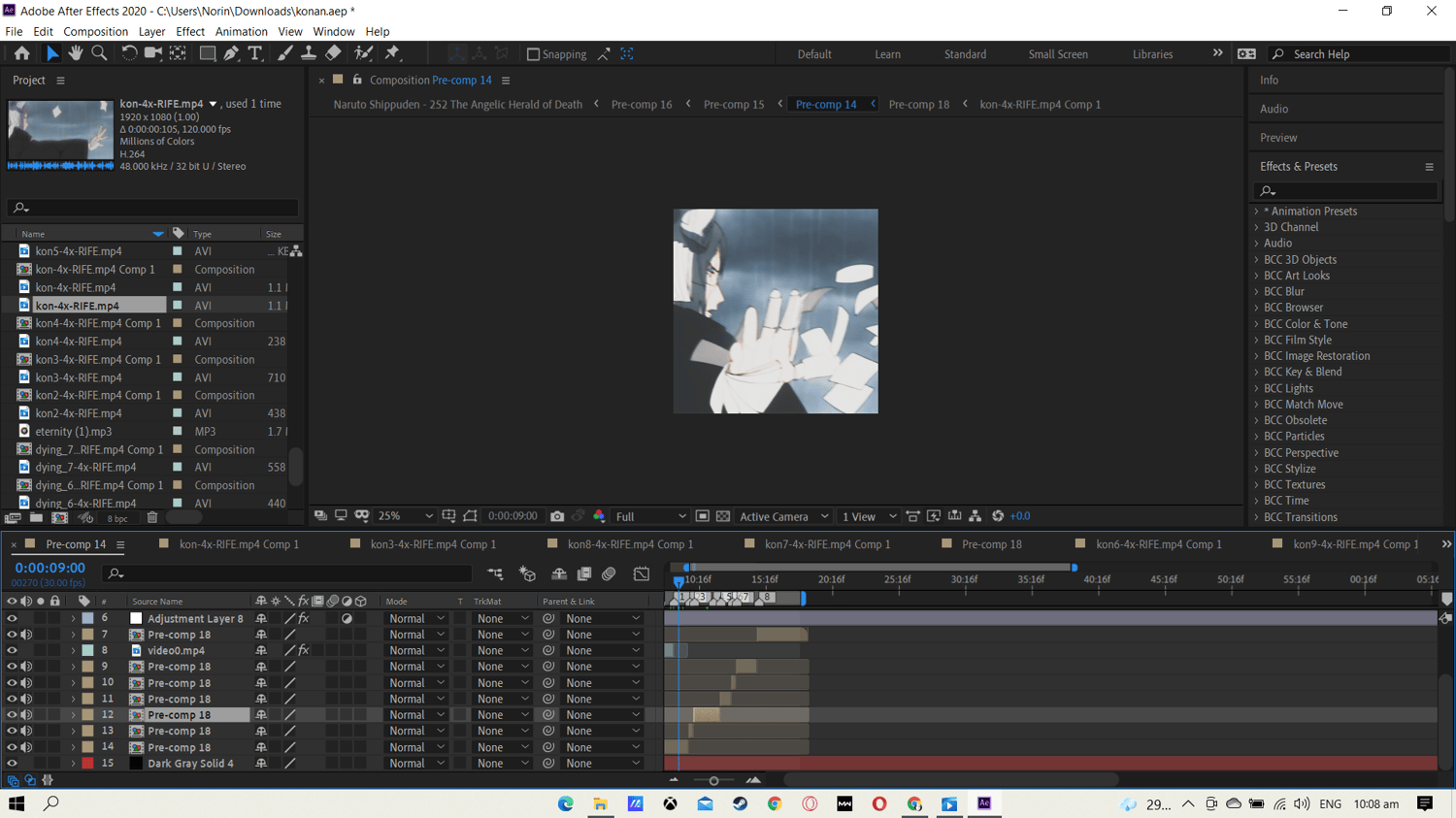Viewport: 1456px width, 818px height.
Task: Click the current time 0:00:09:00 display
Action: pos(50,568)
